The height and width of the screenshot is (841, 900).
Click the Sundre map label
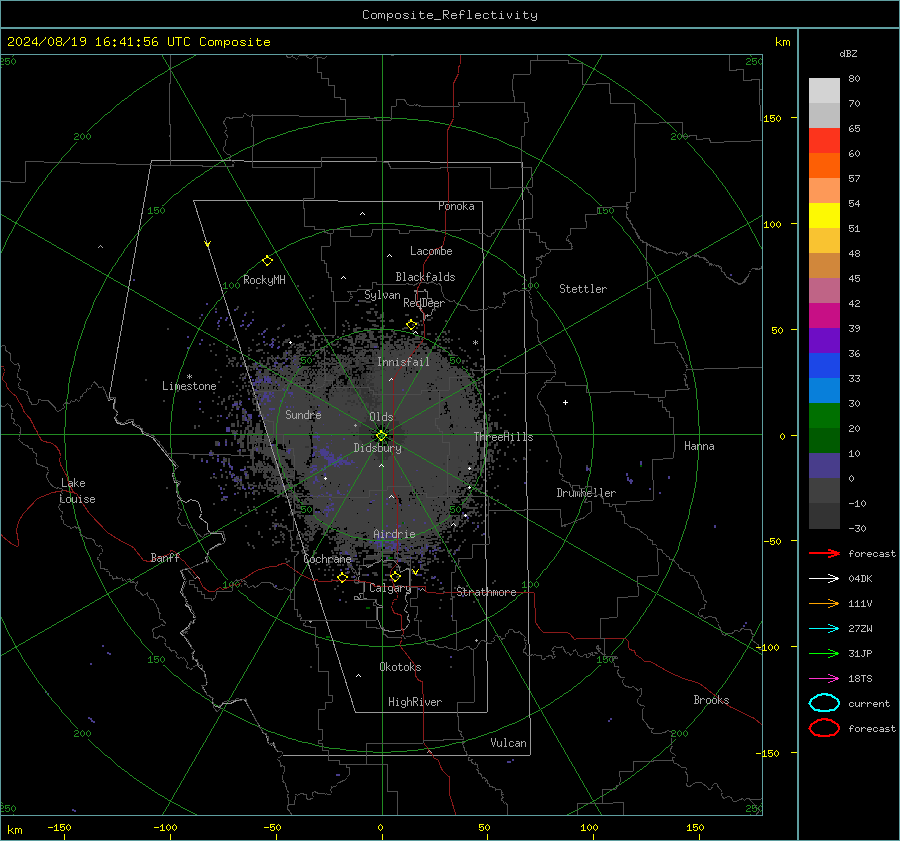tap(303, 414)
